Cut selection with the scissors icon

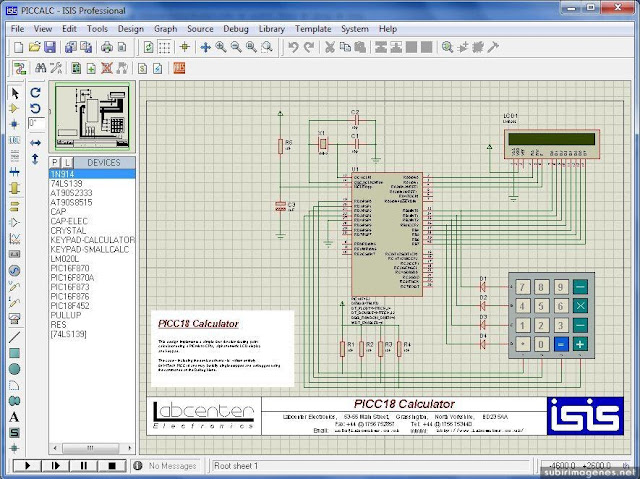329,47
